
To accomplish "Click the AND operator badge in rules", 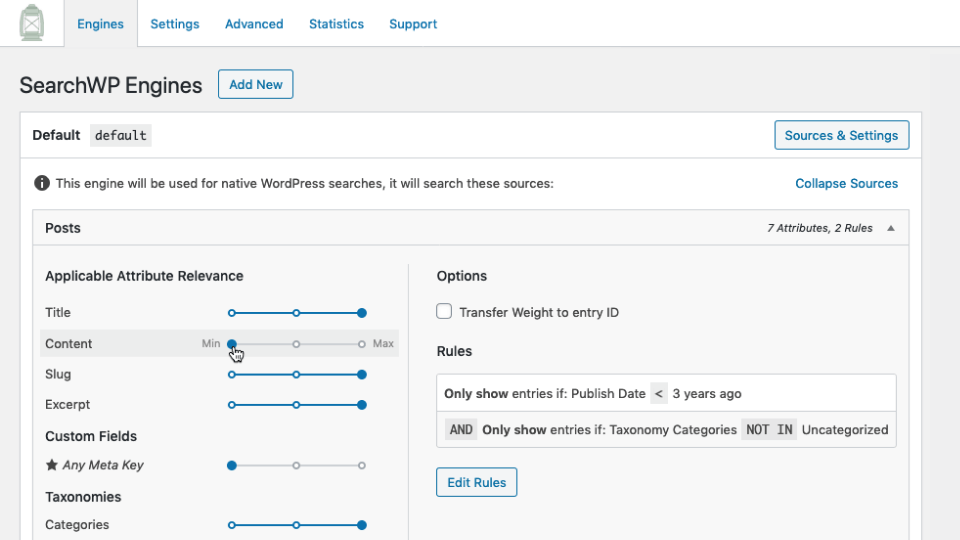I will (461, 430).
